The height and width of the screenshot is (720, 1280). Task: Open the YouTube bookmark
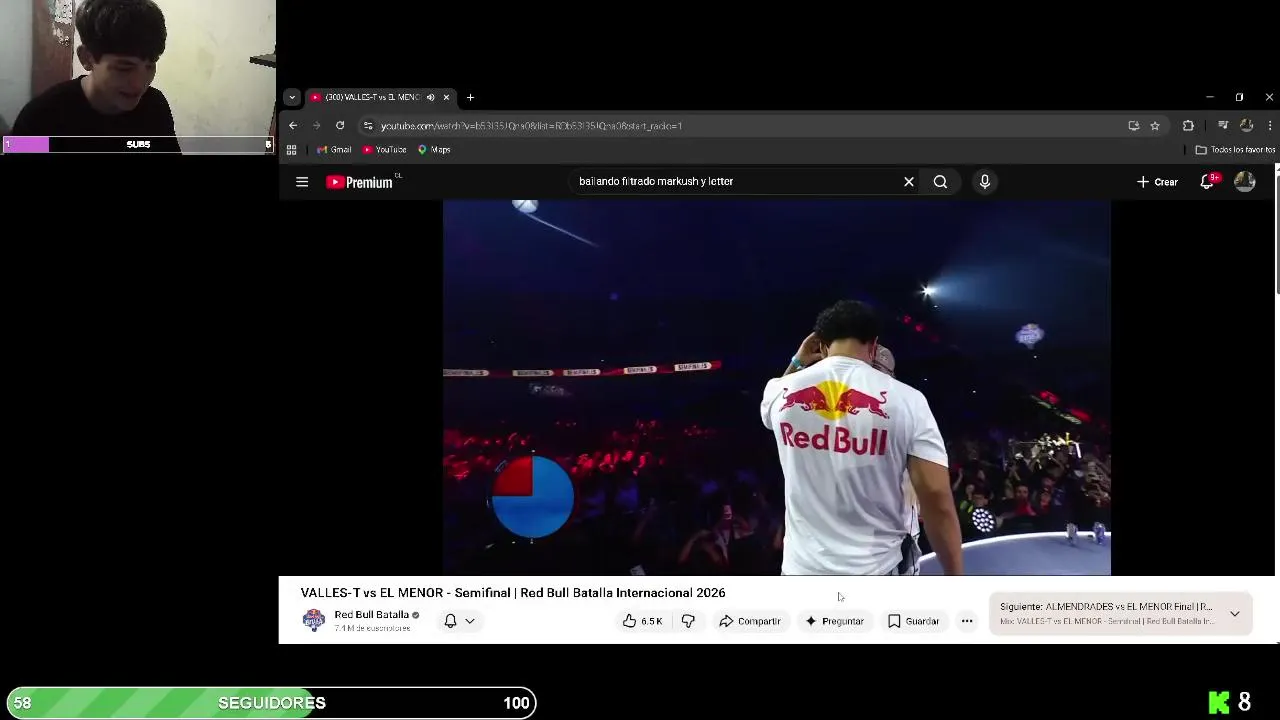coord(384,150)
